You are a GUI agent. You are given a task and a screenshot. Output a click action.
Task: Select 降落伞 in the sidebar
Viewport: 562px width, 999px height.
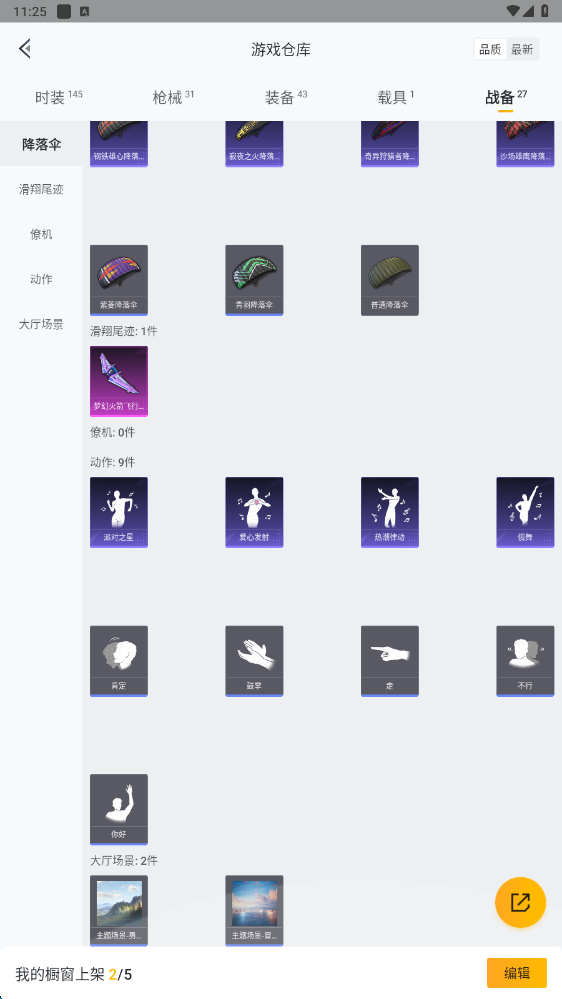point(41,144)
